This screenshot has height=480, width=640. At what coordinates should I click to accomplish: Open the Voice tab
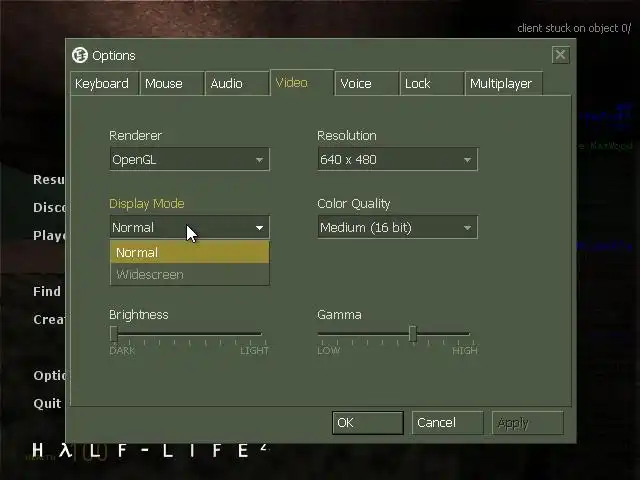click(367, 83)
